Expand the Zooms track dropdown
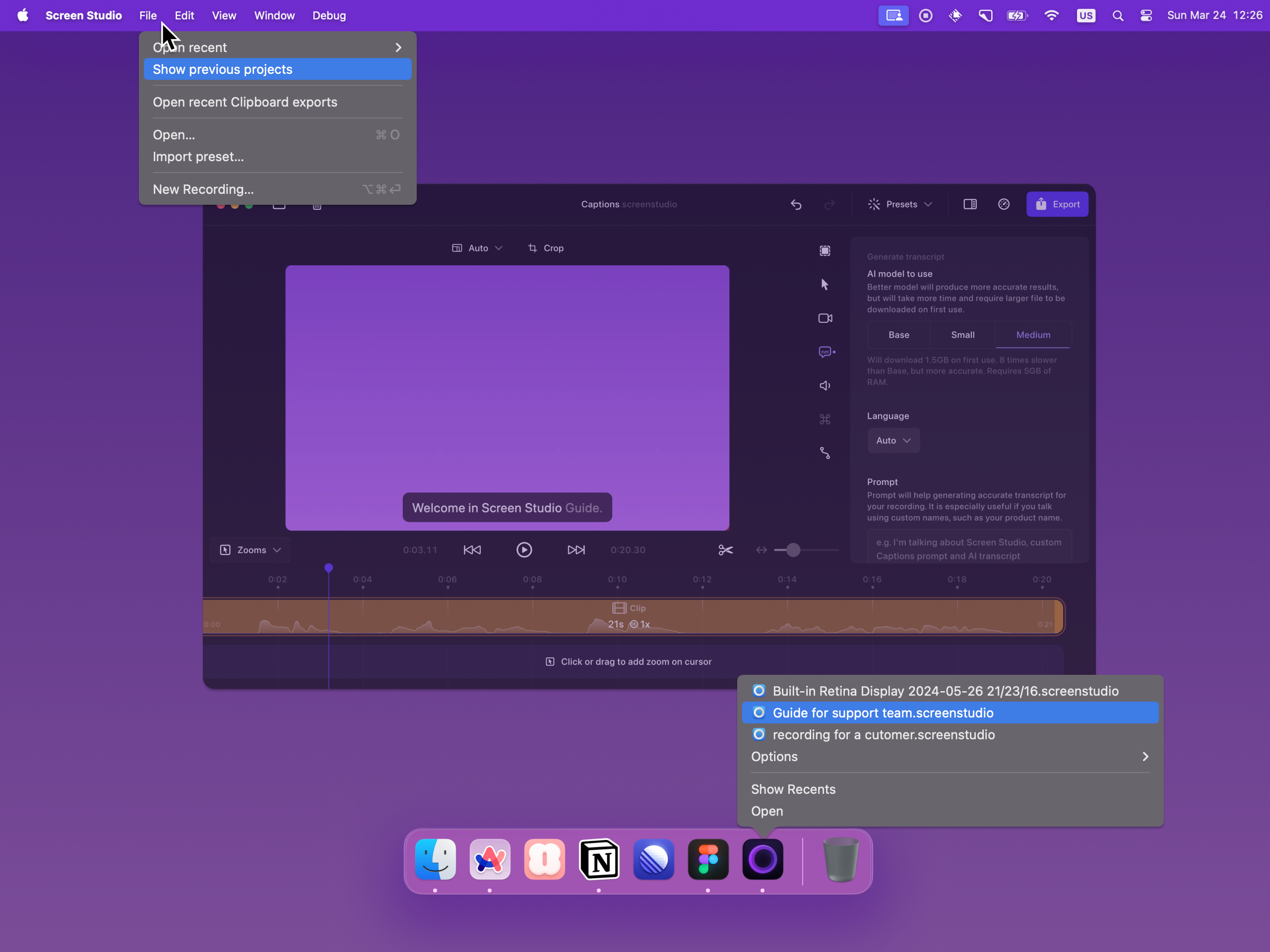 [x=251, y=550]
